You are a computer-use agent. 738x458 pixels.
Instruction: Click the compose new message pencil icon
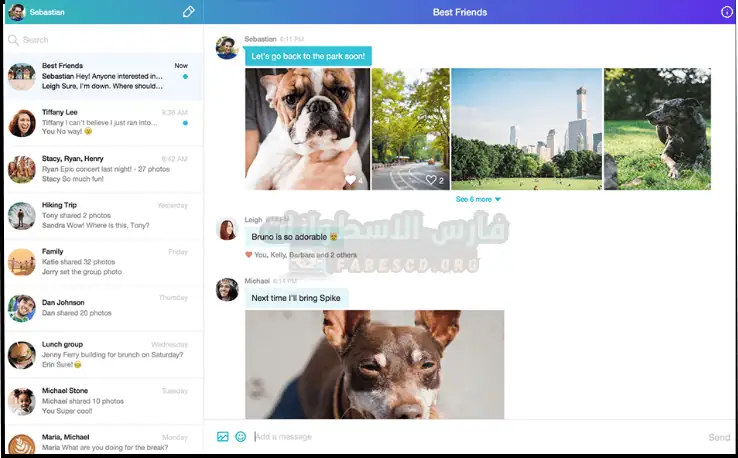[x=189, y=12]
